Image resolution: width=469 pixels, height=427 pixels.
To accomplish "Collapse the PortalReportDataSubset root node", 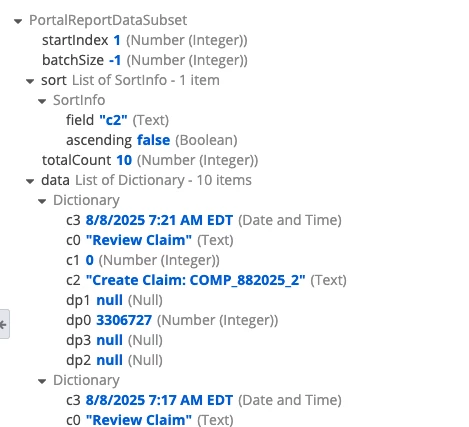I will [x=18, y=22].
